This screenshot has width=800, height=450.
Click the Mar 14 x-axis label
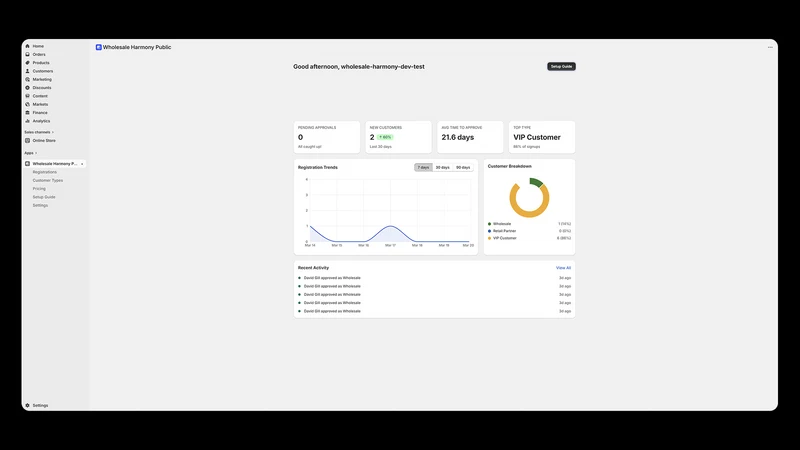coord(310,245)
